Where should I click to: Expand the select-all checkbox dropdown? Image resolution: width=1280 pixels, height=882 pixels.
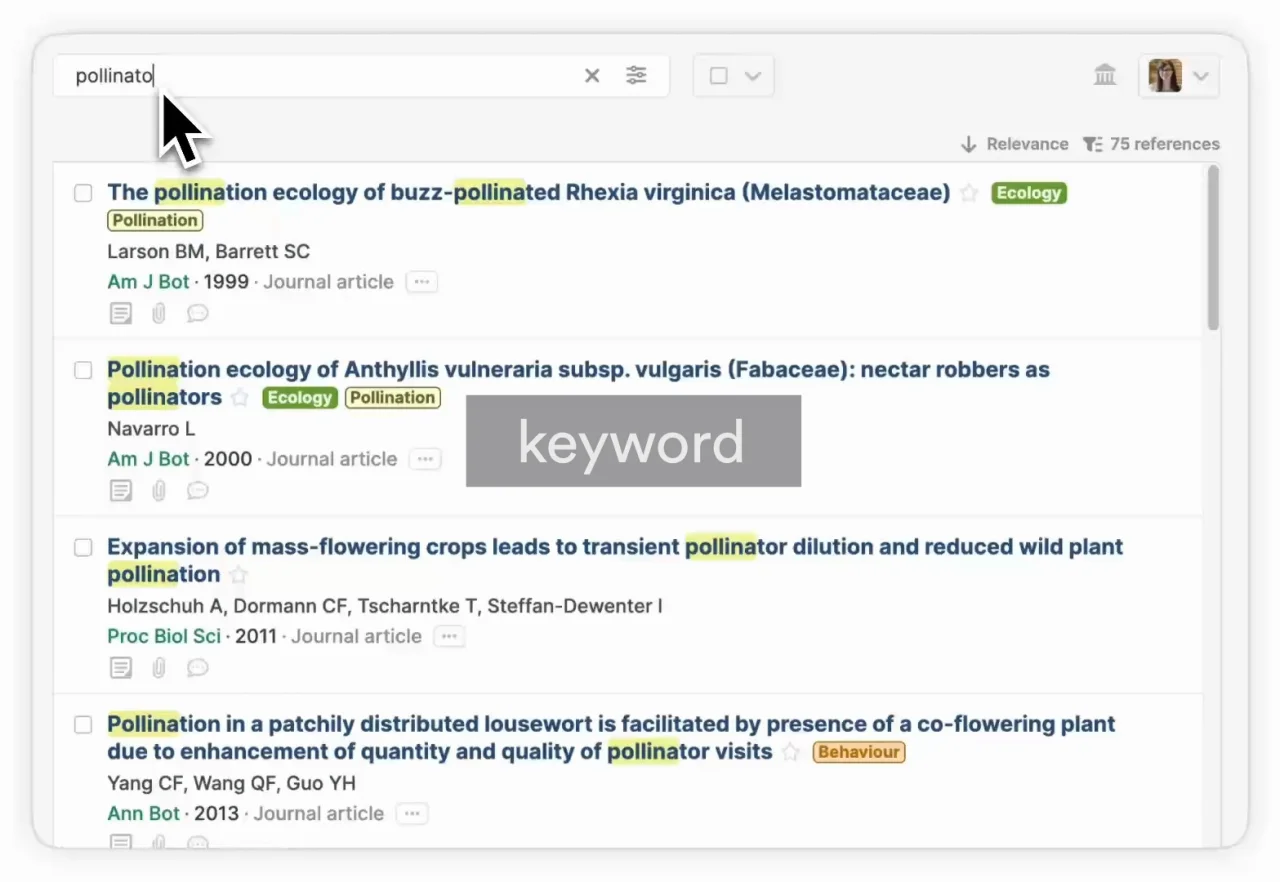tap(753, 76)
